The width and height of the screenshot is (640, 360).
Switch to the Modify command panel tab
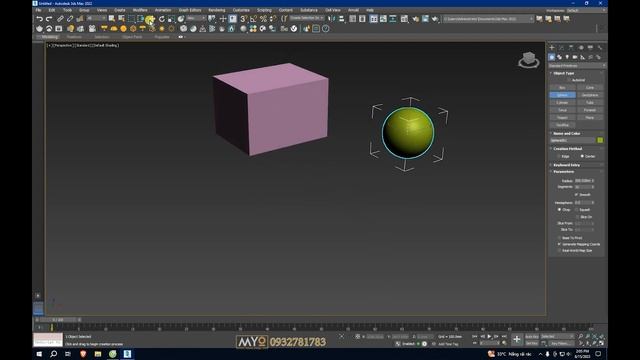point(561,48)
